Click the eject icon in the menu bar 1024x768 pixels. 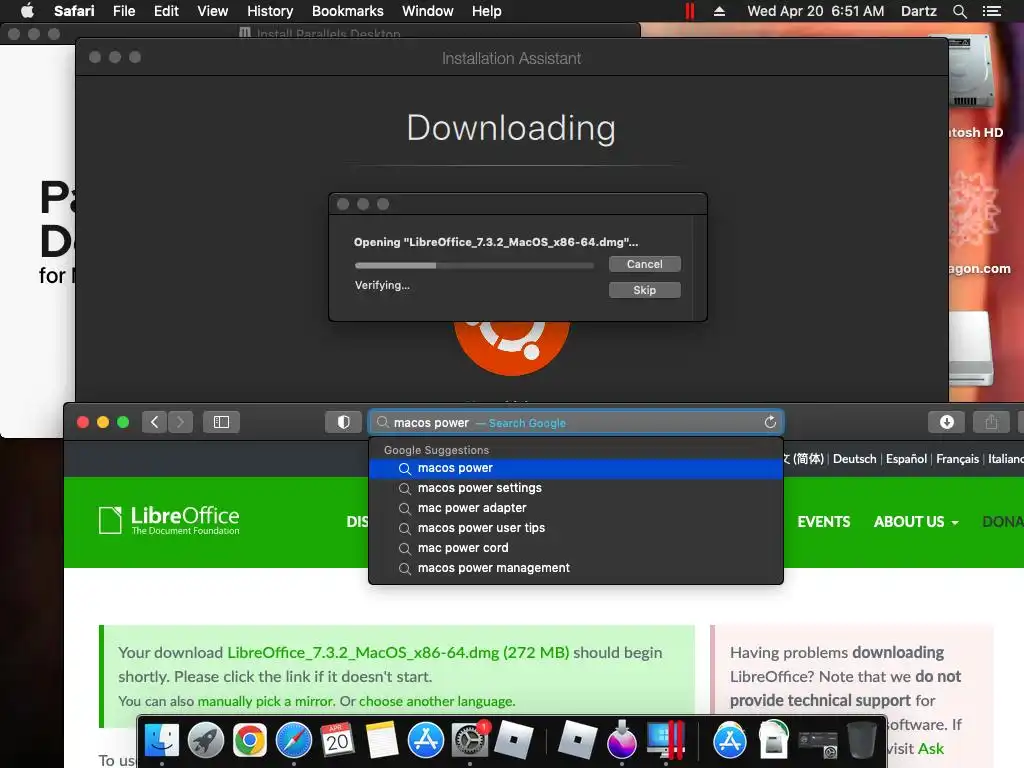(x=719, y=11)
